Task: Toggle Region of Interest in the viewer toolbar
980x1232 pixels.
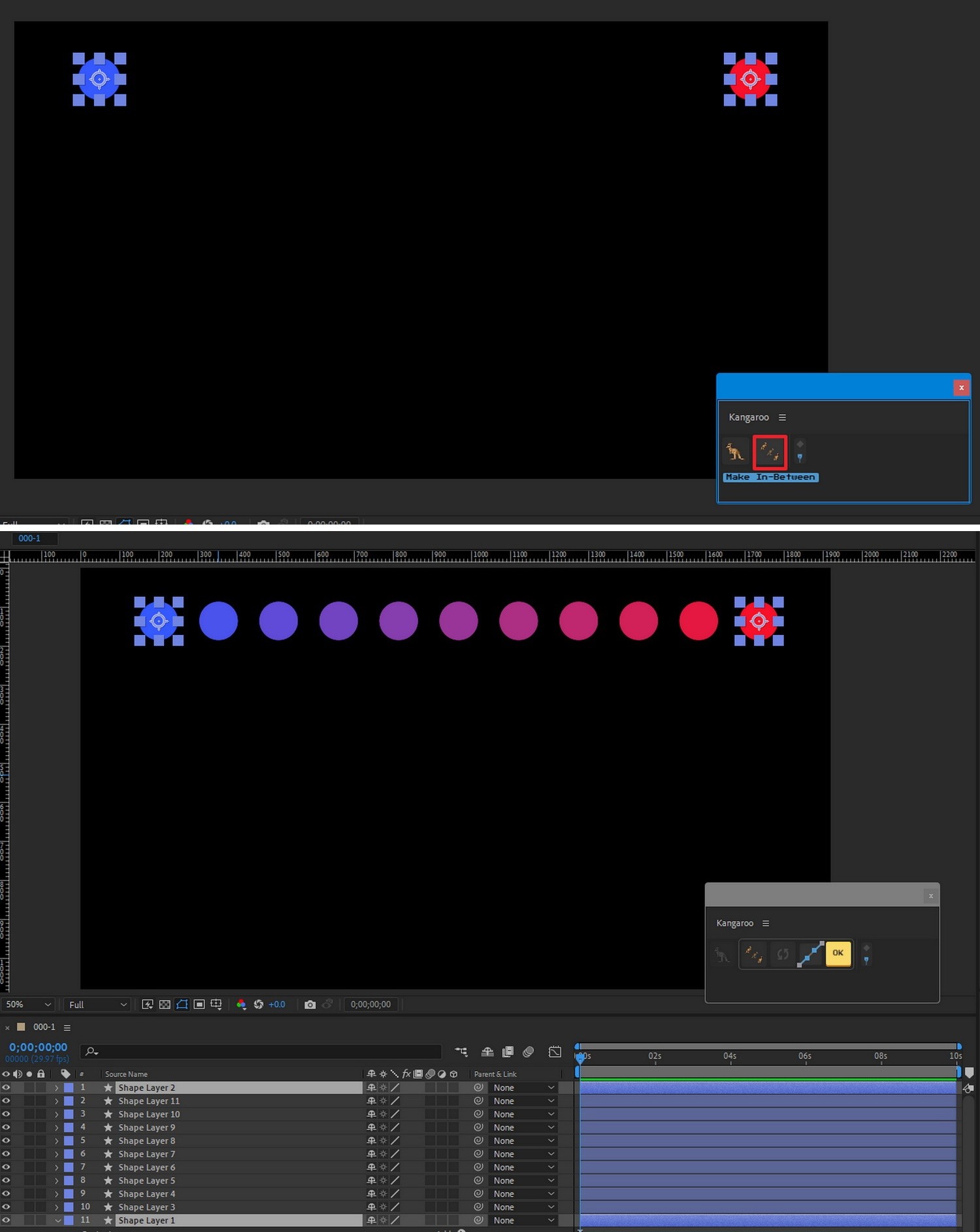Action: [199, 1004]
